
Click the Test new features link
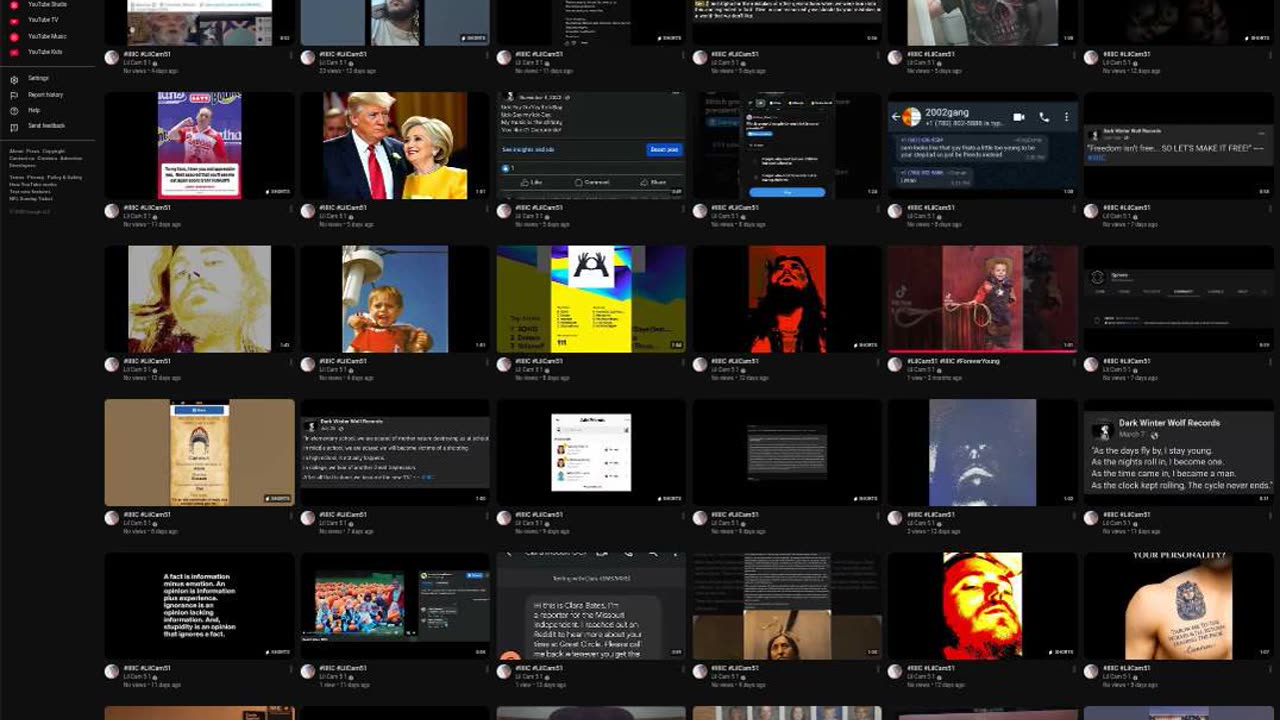pyautogui.click(x=29, y=191)
